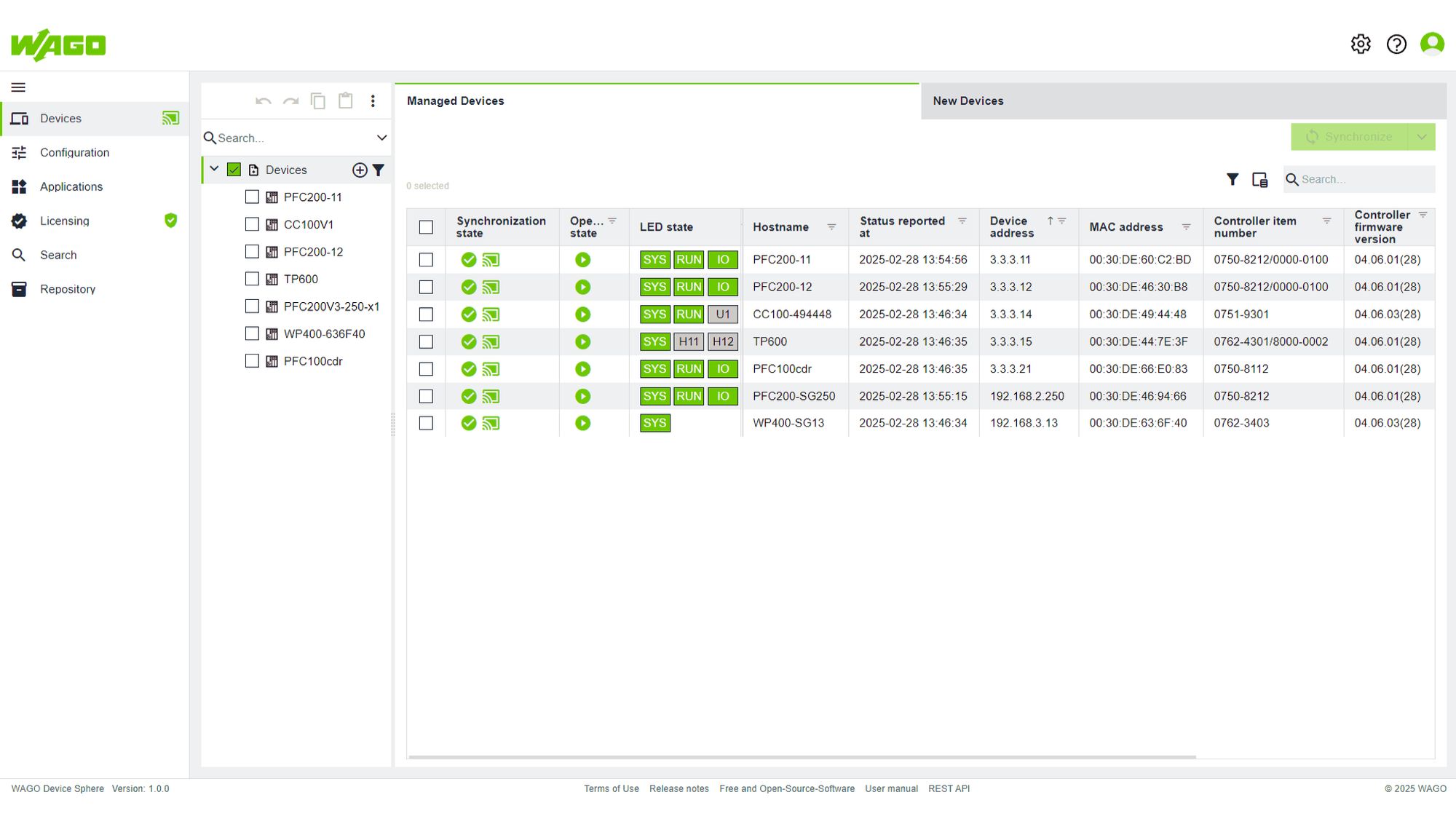Click the IO LED badge for PFC200-SG250
Image resolution: width=1456 pixels, height=819 pixels.
coord(723,397)
